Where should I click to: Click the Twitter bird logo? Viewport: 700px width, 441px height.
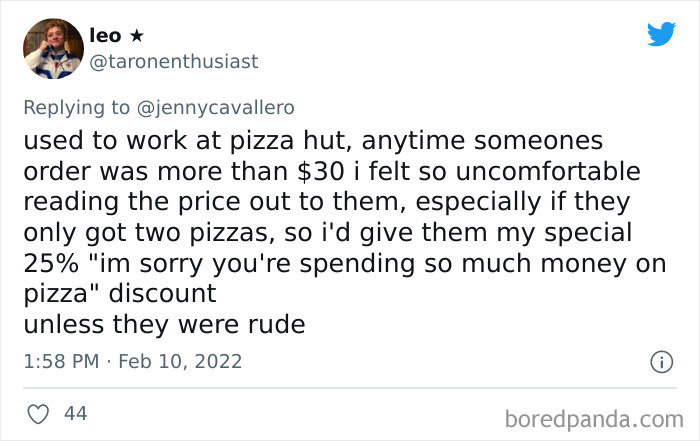click(x=661, y=34)
